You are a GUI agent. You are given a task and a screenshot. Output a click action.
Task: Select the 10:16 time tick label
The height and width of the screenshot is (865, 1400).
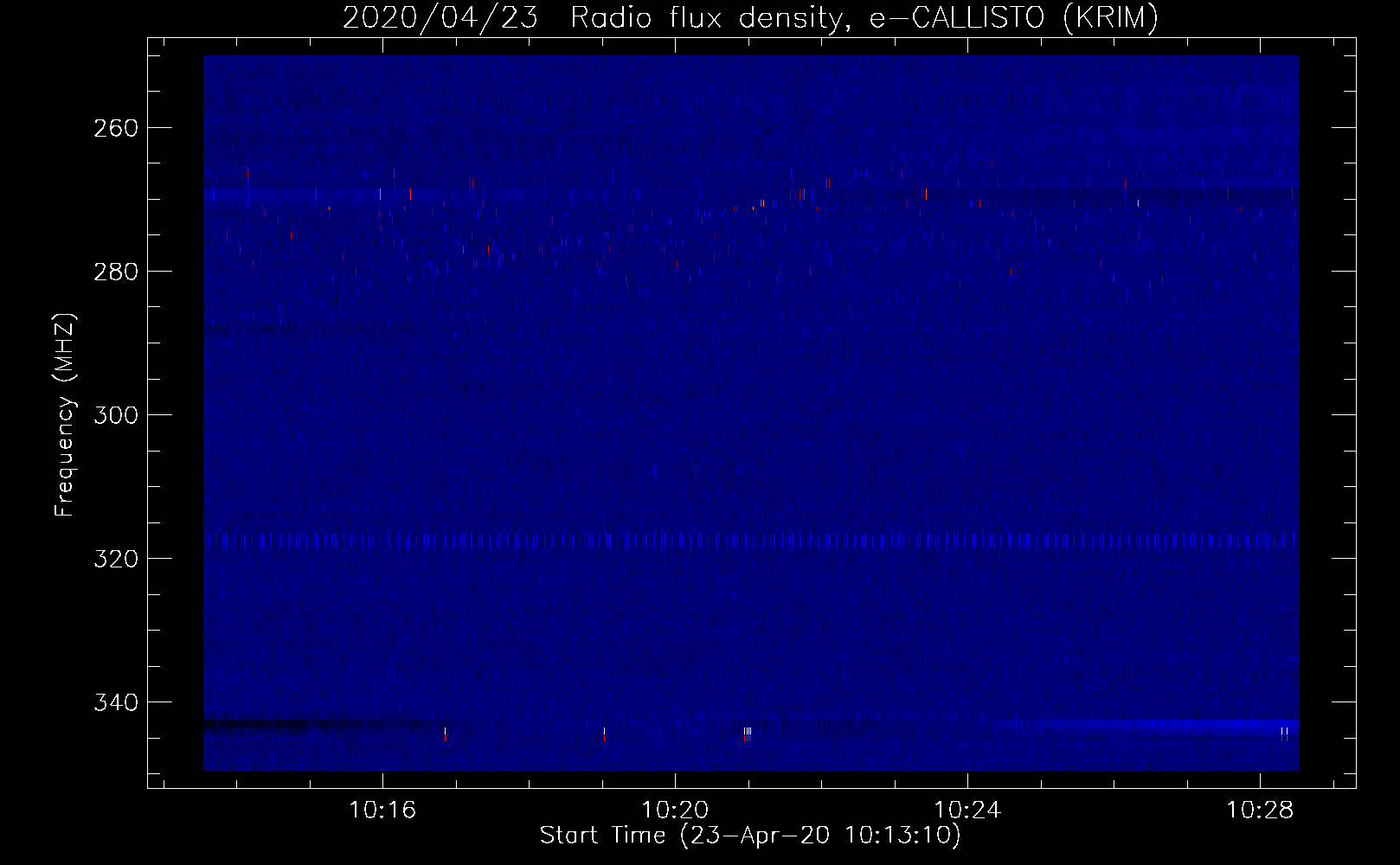point(382,811)
